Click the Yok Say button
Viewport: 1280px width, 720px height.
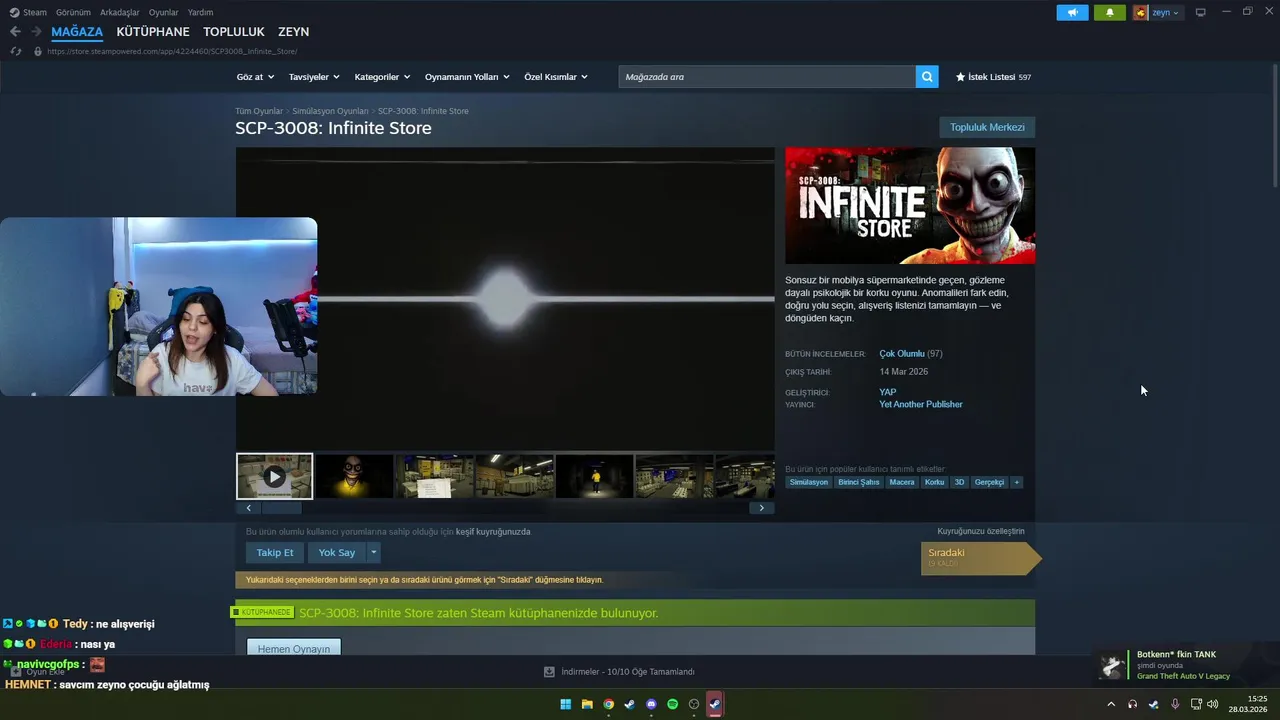pyautogui.click(x=337, y=552)
